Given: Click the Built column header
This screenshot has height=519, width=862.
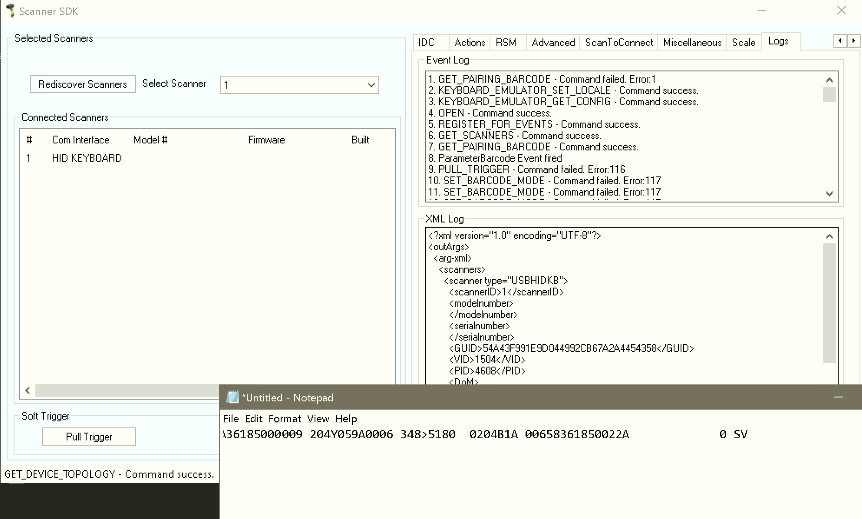Looking at the screenshot, I should [360, 140].
